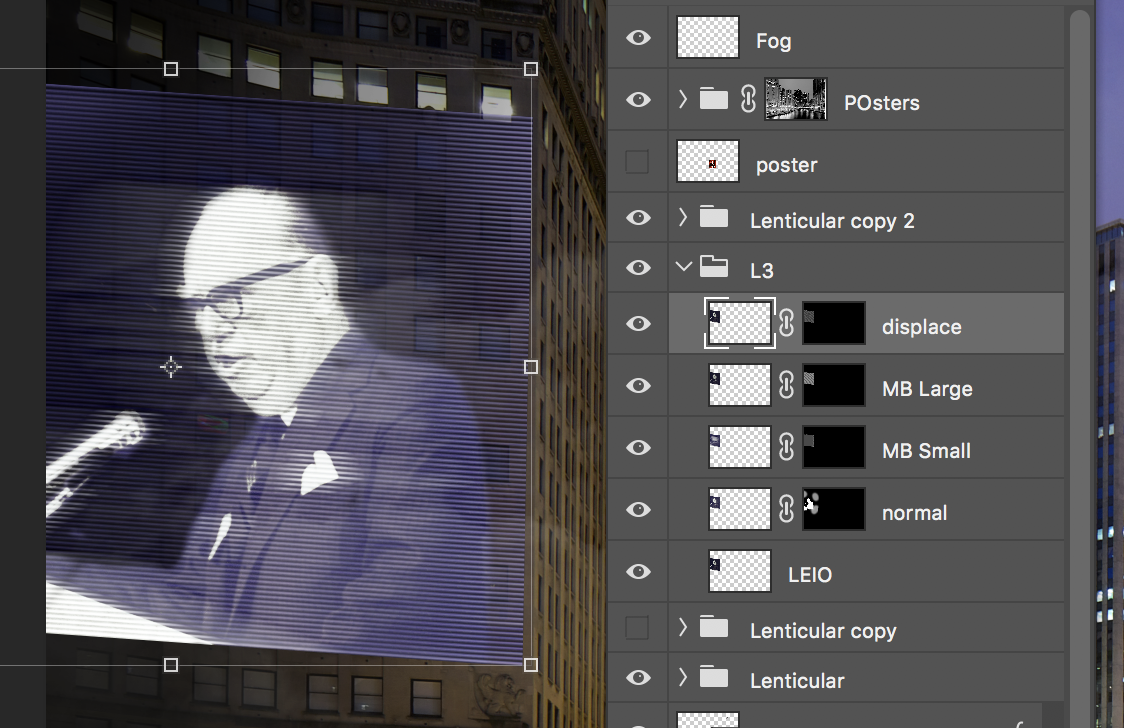Click the Lenticular copy group name

[x=823, y=631]
